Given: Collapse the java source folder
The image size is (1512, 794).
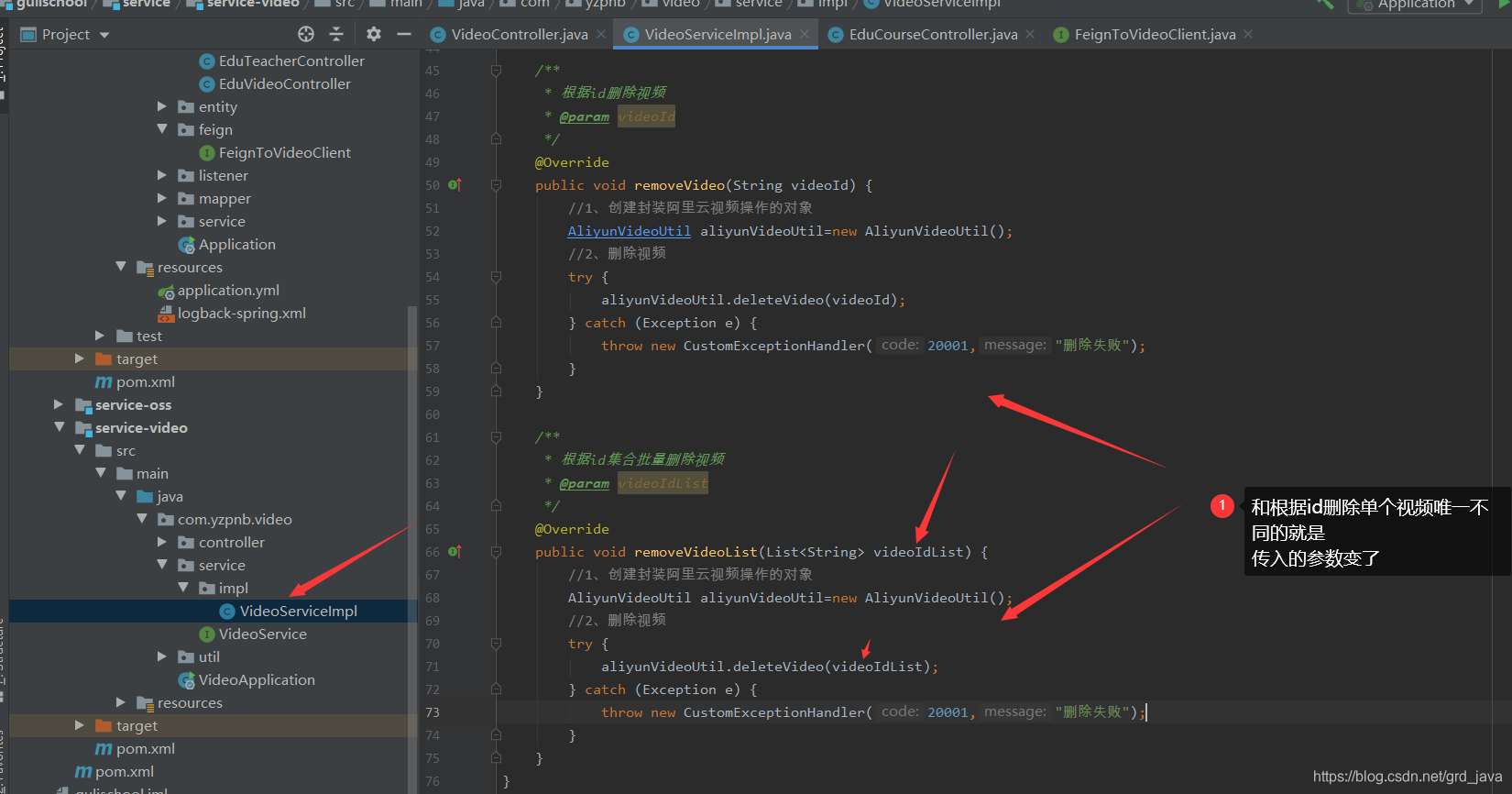Looking at the screenshot, I should click(121, 496).
